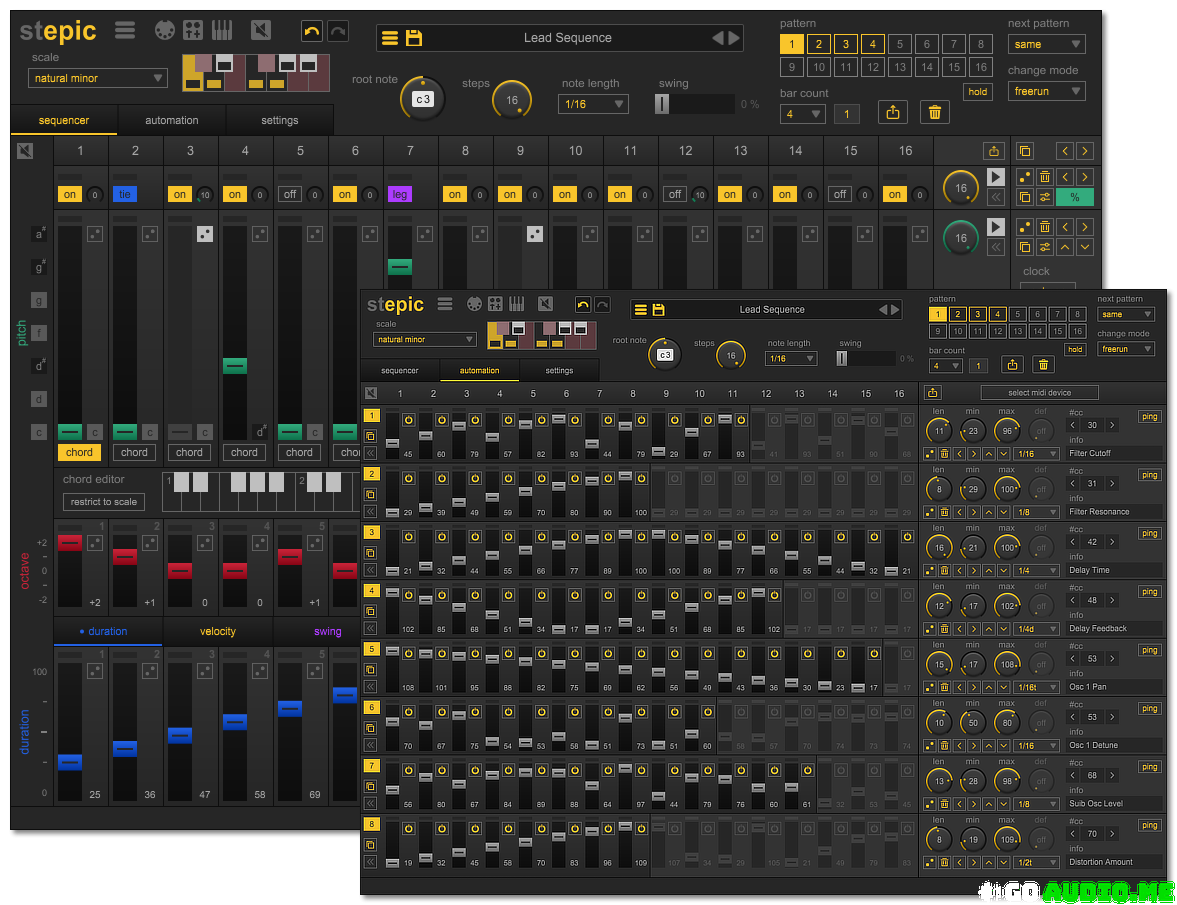Click the undo arrow in the back window
The image size is (1177, 905).
tap(312, 31)
